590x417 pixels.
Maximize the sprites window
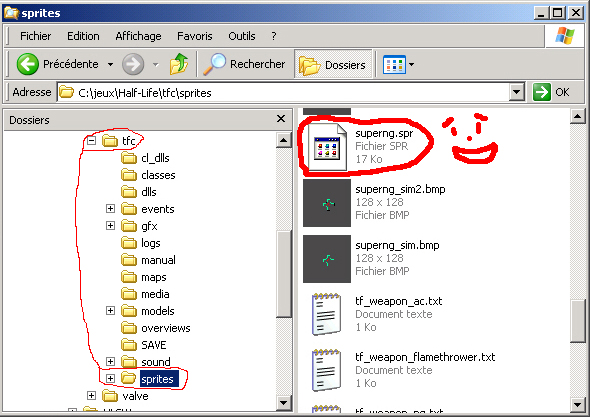point(558,13)
